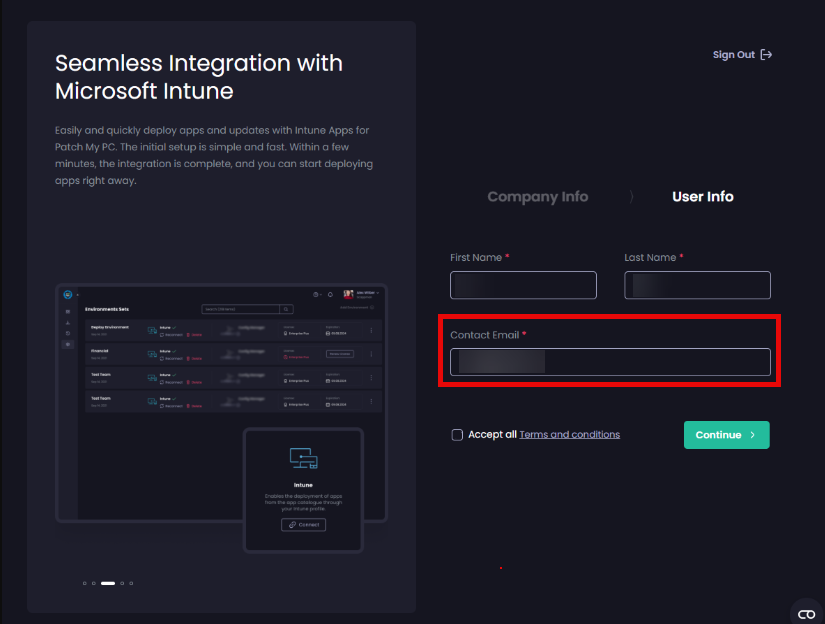Check the Accept all Terms and conditions checkbox

(x=457, y=435)
